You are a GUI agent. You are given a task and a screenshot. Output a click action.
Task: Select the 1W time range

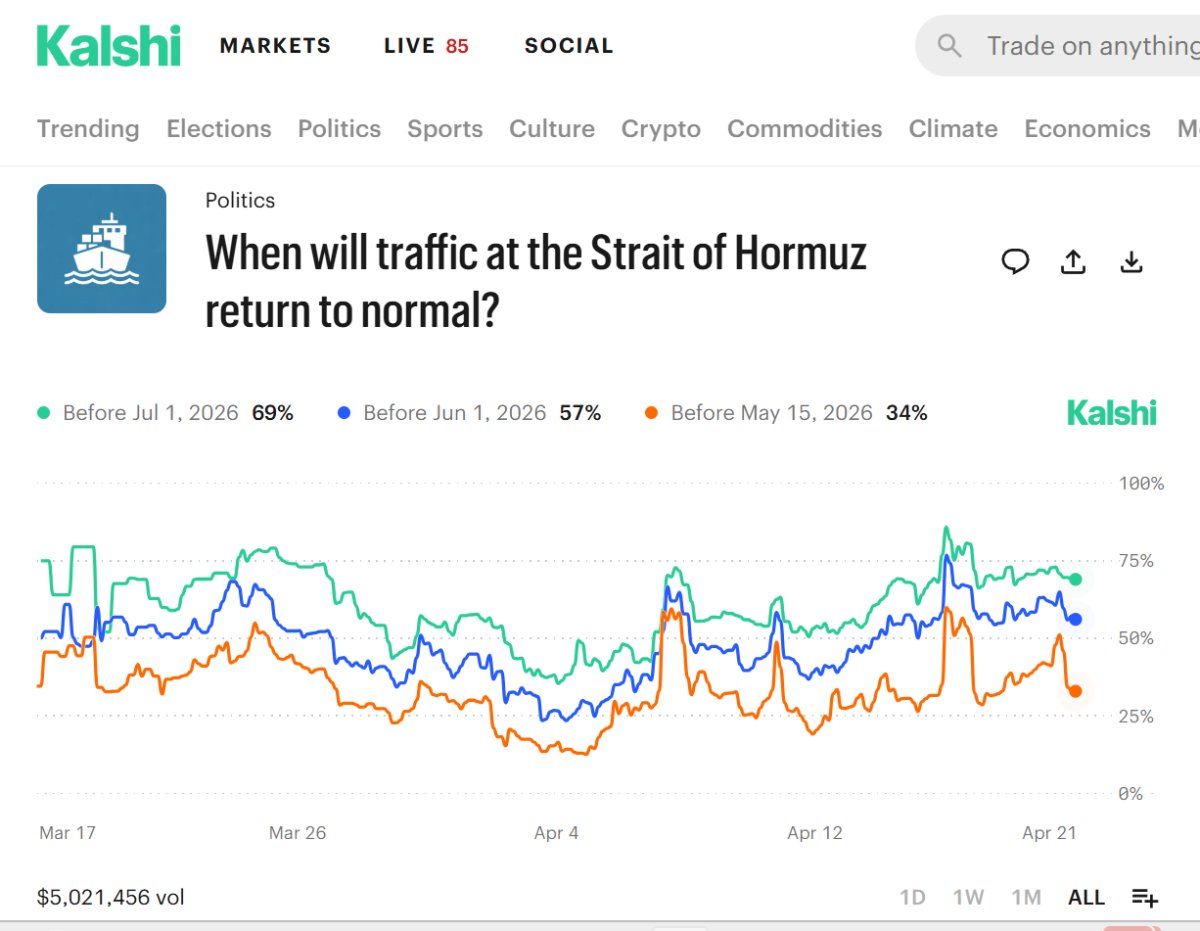(968, 897)
